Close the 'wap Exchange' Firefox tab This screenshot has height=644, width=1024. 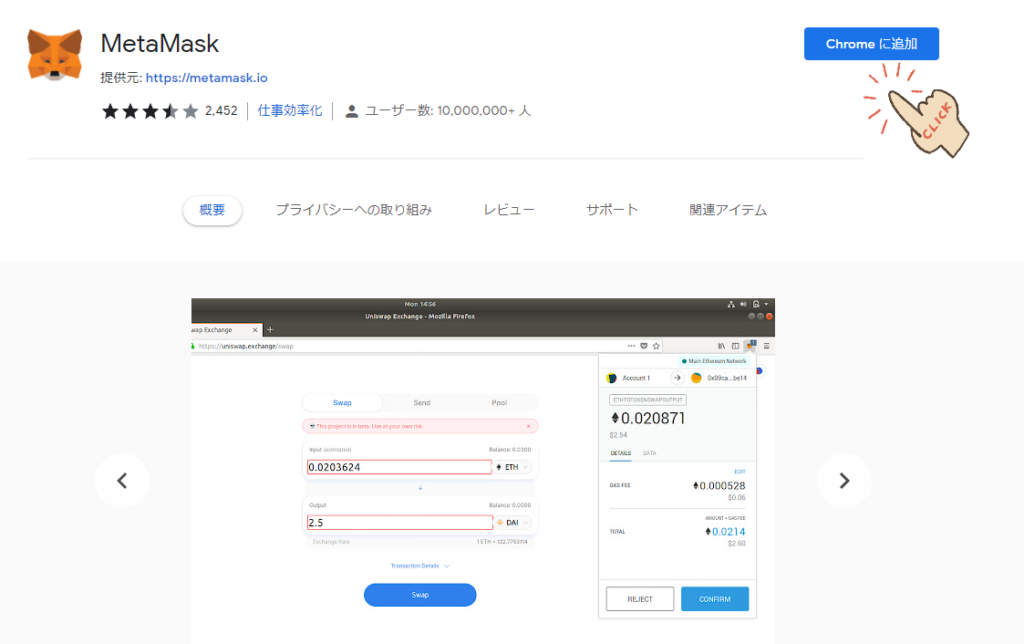(x=255, y=330)
